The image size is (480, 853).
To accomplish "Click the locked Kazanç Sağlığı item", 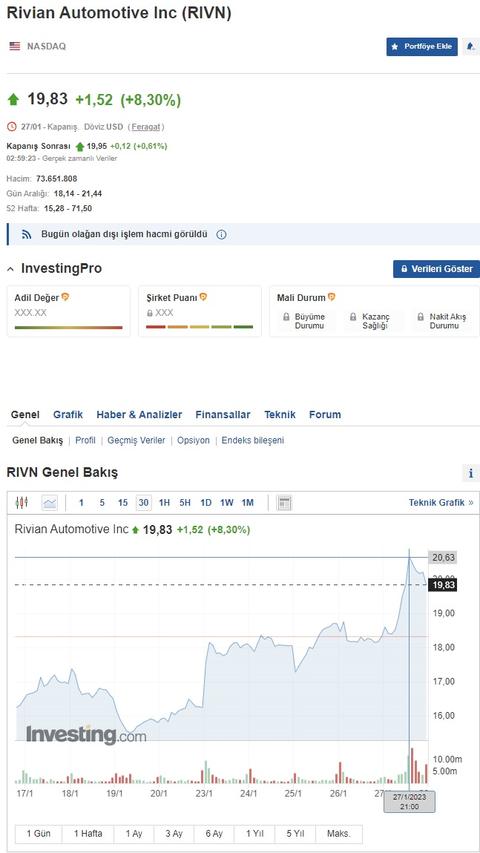I will coord(370,321).
